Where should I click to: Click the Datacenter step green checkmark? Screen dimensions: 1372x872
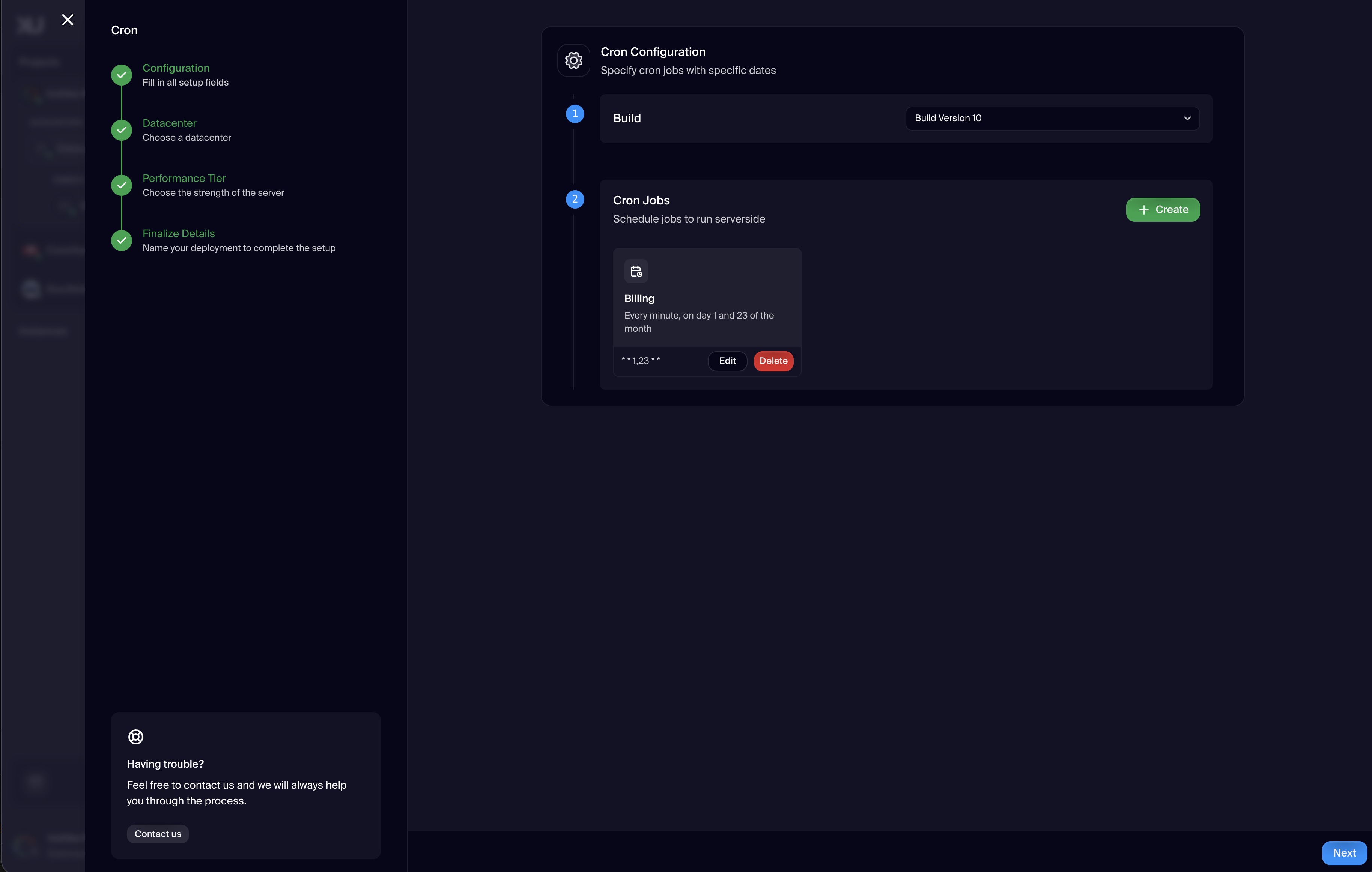[x=121, y=130]
